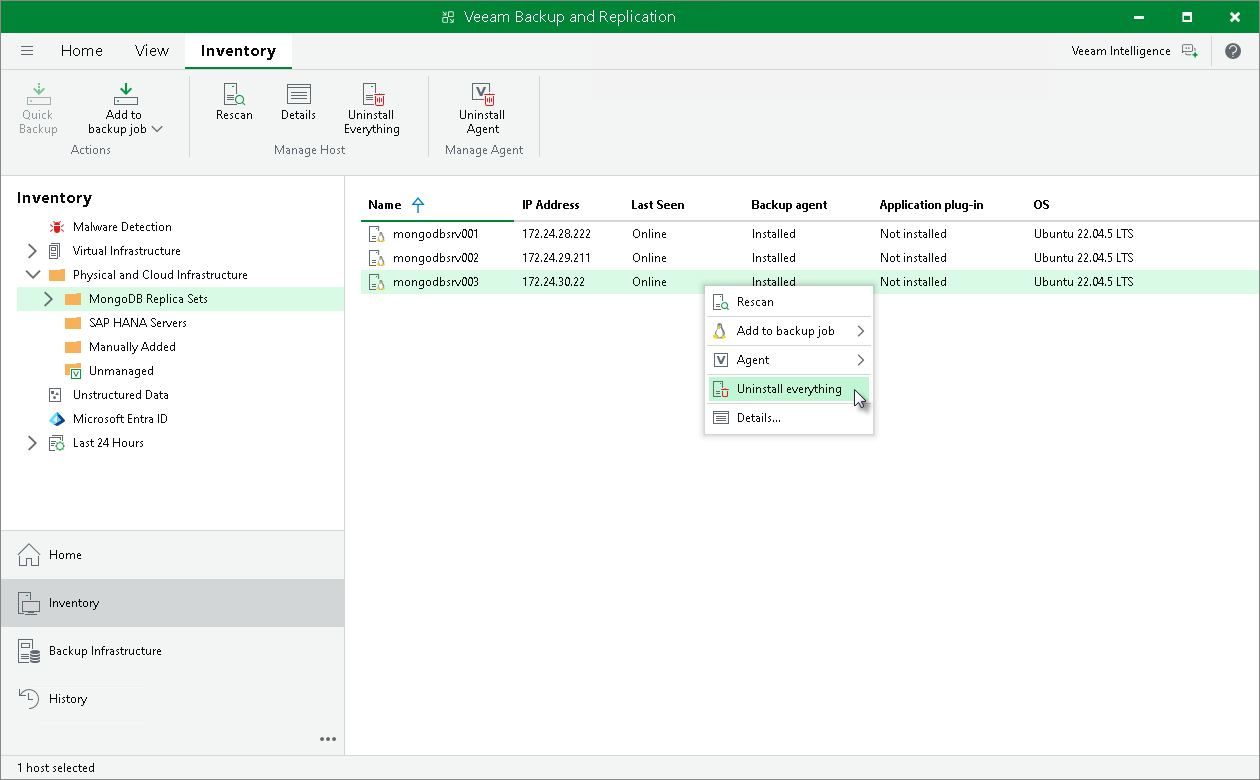
Task: Click the Manually Added folder icon
Action: pos(72,347)
